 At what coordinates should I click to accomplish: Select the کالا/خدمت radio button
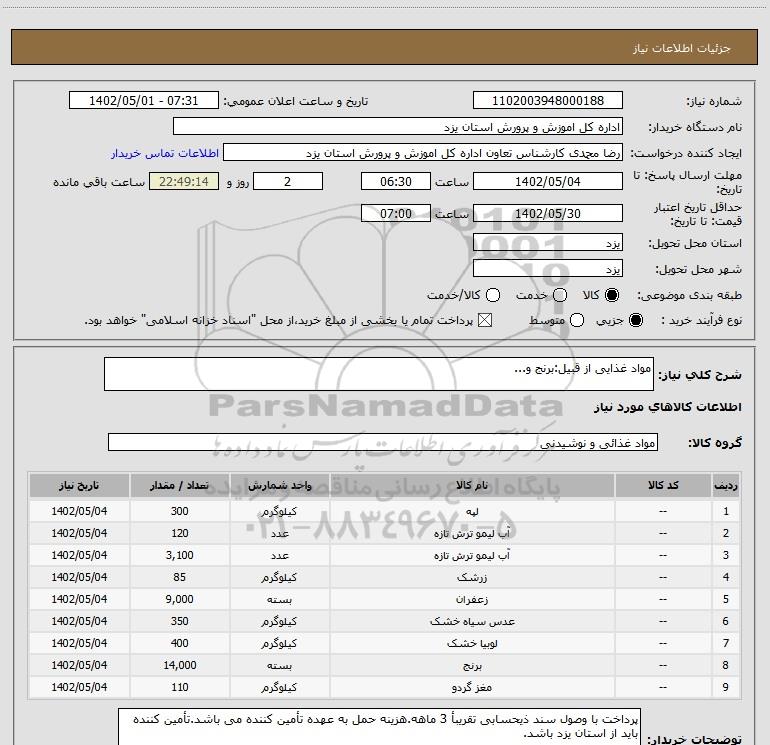493,295
